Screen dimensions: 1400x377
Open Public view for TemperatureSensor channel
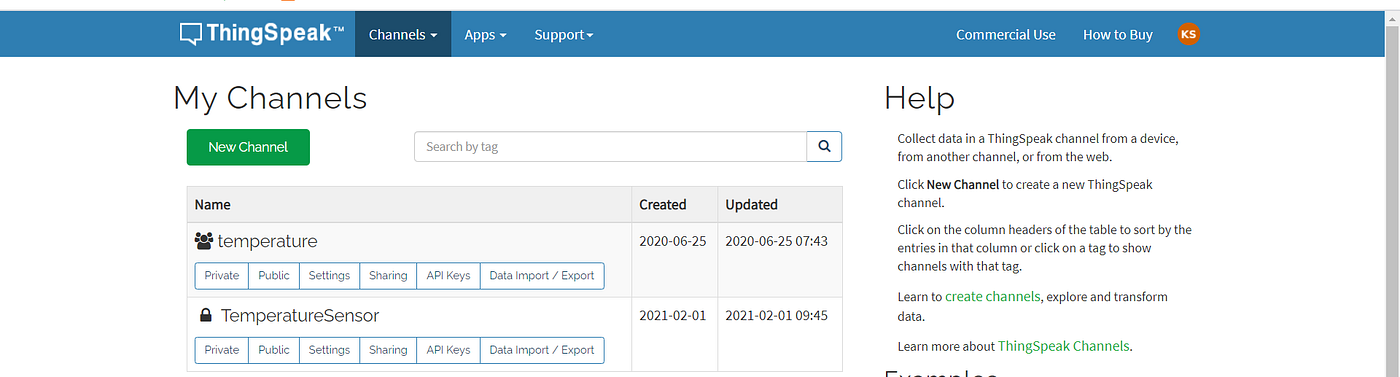point(274,350)
